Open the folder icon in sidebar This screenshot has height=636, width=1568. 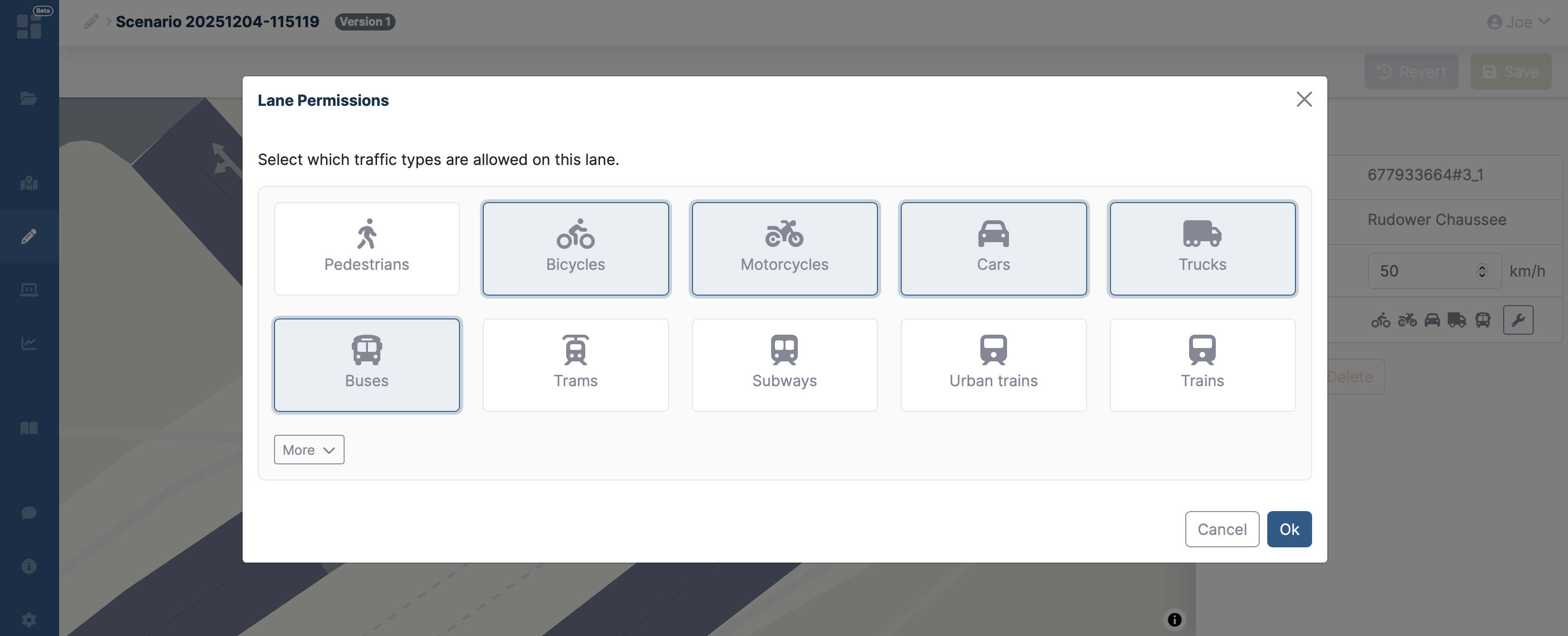pos(29,98)
